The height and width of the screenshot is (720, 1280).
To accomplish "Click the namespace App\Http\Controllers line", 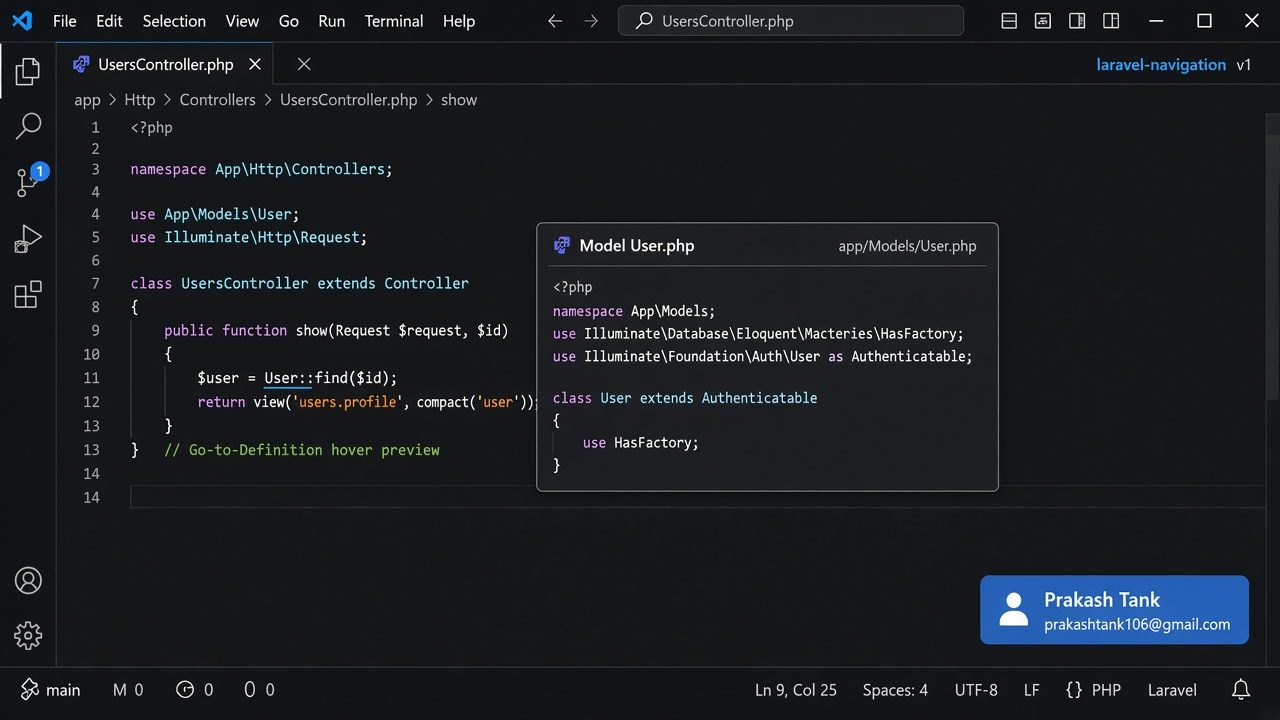I will pos(261,169).
